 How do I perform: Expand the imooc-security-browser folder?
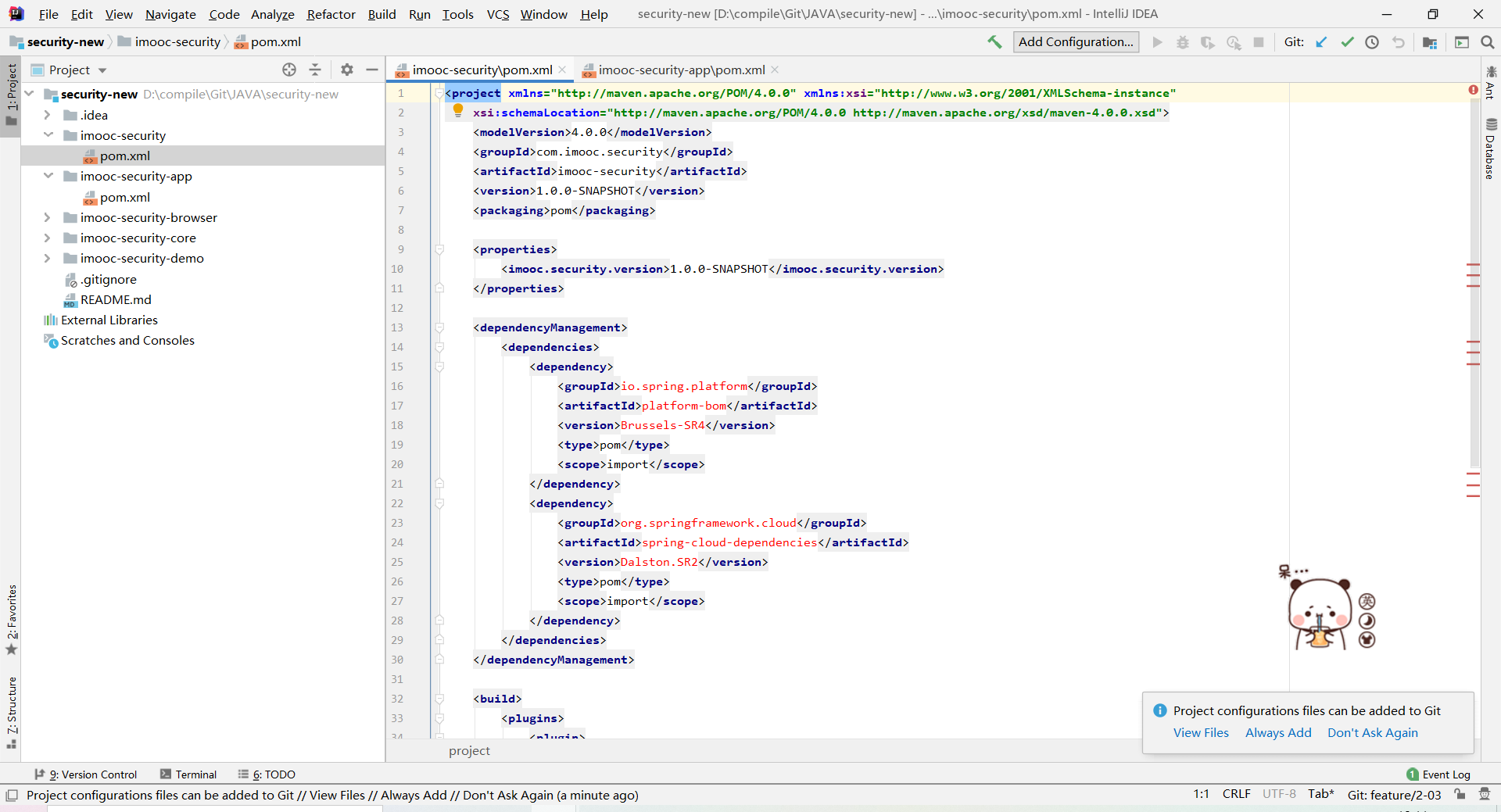tap(47, 217)
